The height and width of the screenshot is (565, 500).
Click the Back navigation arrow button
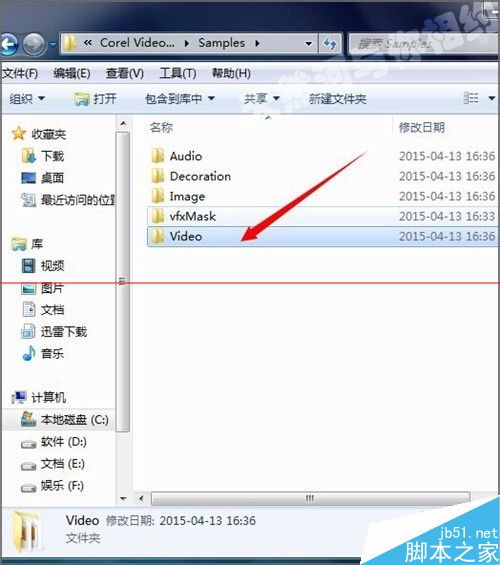click(9, 45)
